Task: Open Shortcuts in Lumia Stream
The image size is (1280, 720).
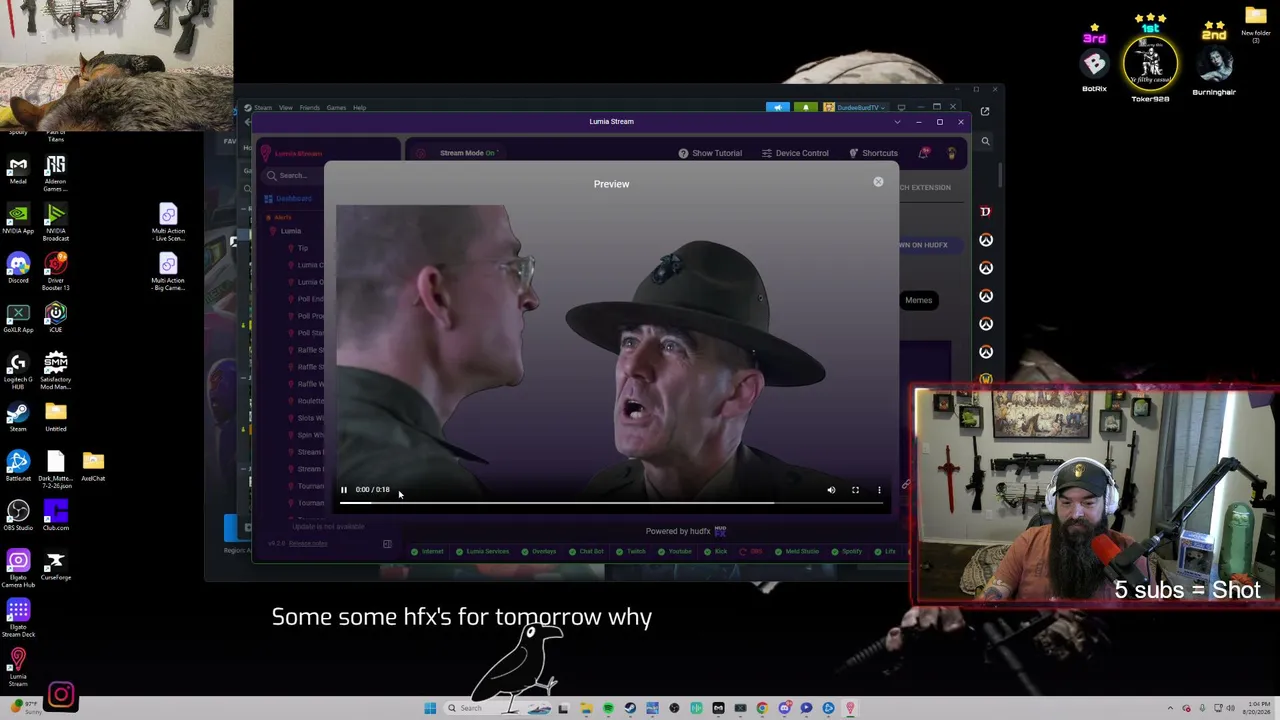Action: (873, 153)
